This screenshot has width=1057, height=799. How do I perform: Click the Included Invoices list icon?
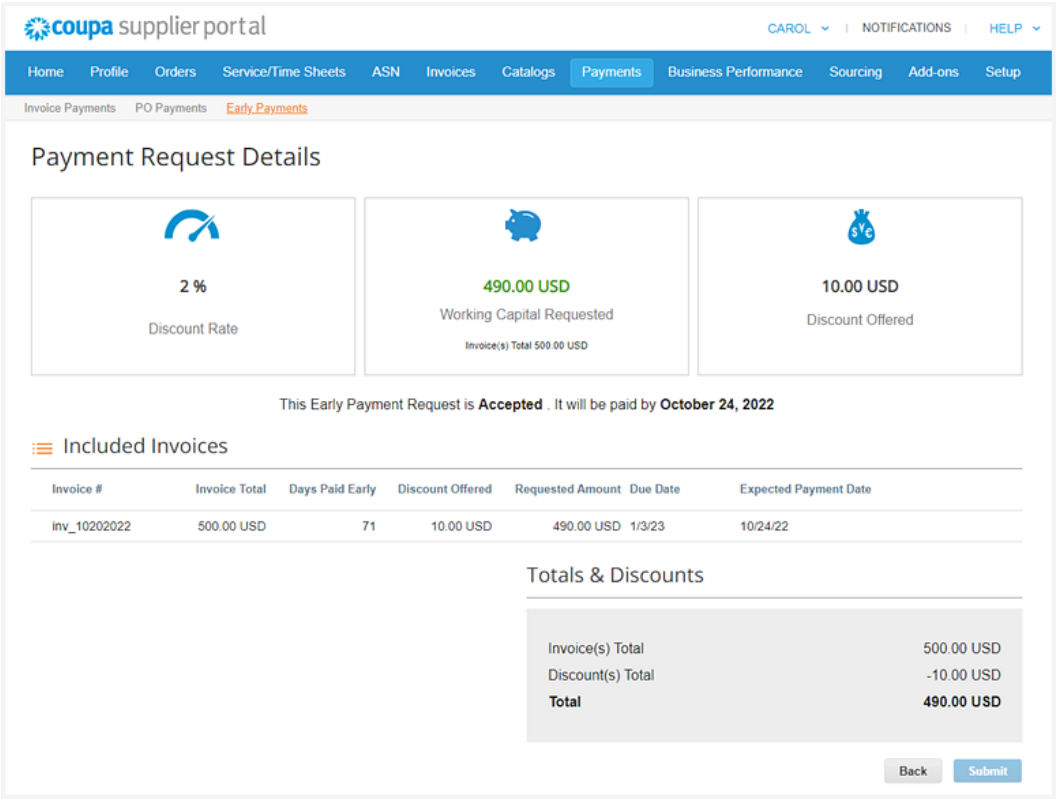coord(42,448)
